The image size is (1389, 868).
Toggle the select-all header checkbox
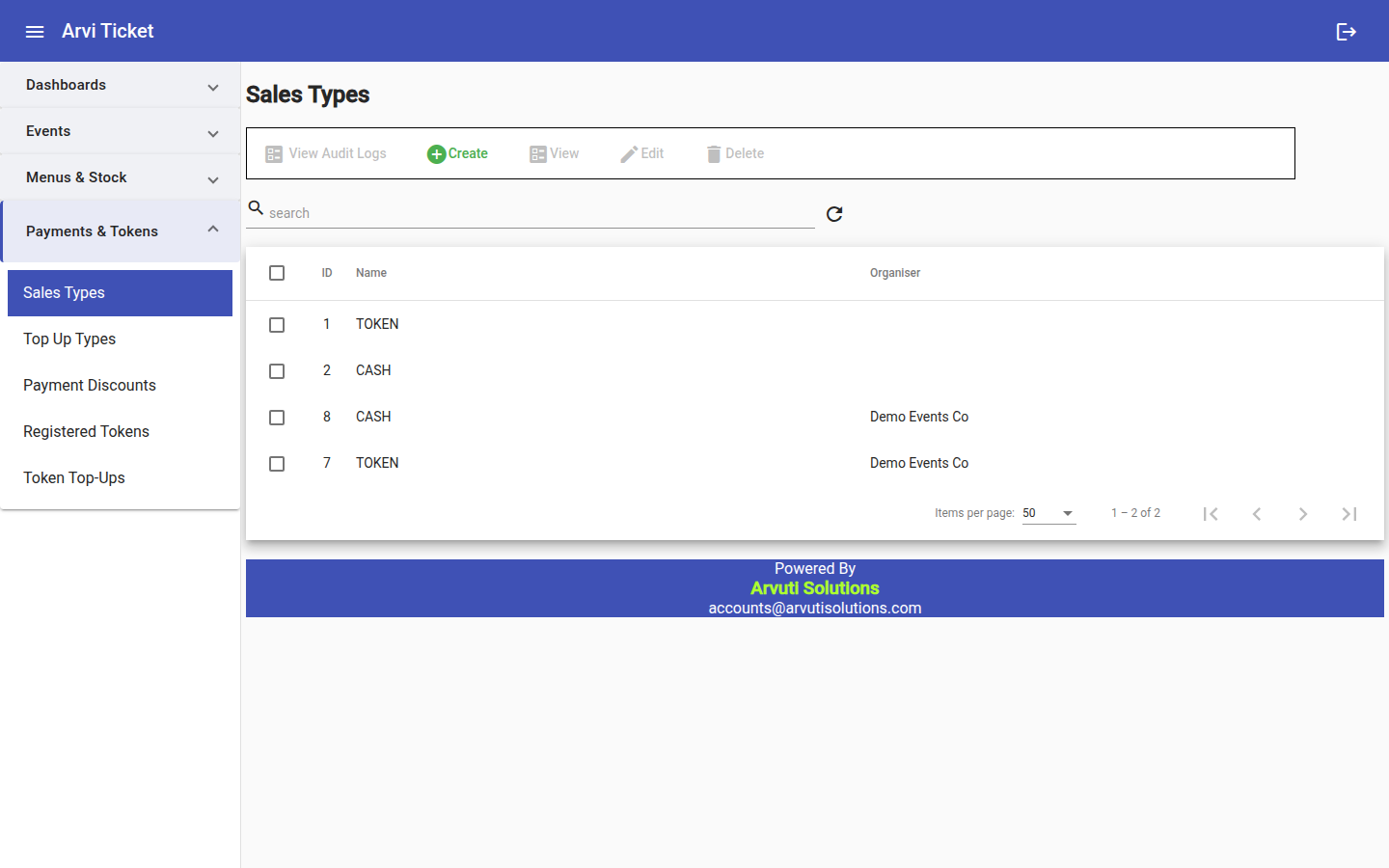point(277,273)
